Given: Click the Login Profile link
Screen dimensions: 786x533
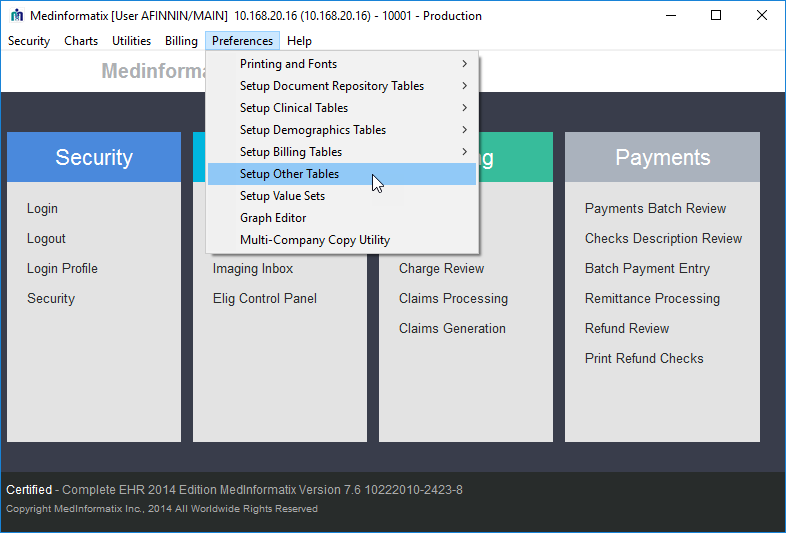Looking at the screenshot, I should (62, 269).
